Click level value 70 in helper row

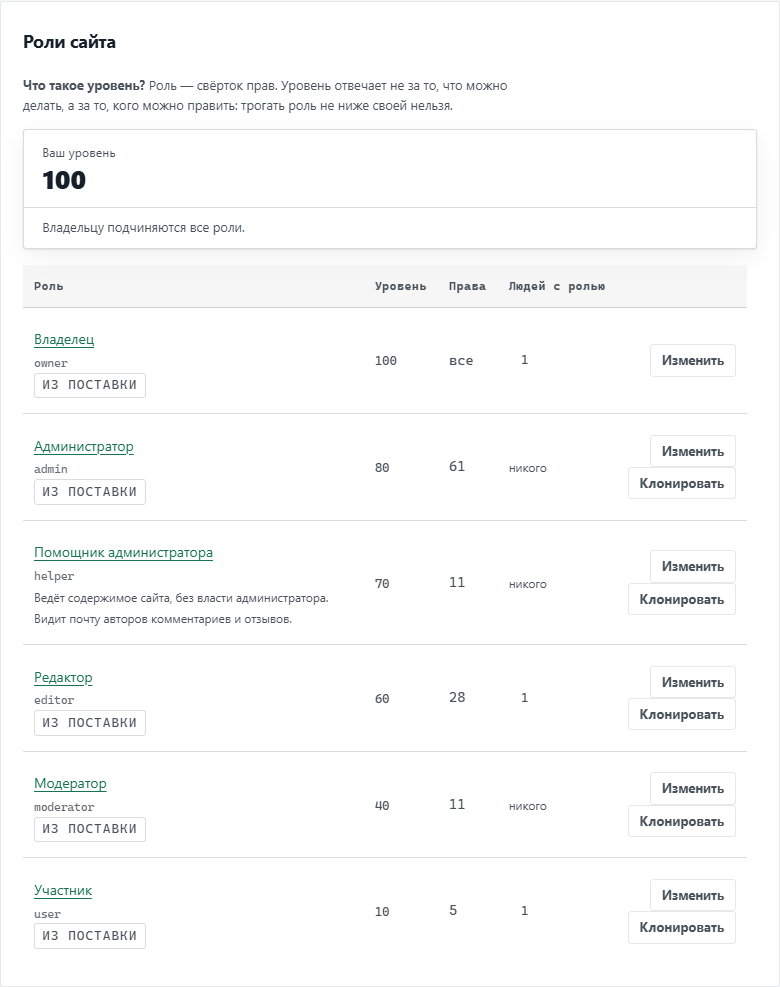(x=382, y=584)
